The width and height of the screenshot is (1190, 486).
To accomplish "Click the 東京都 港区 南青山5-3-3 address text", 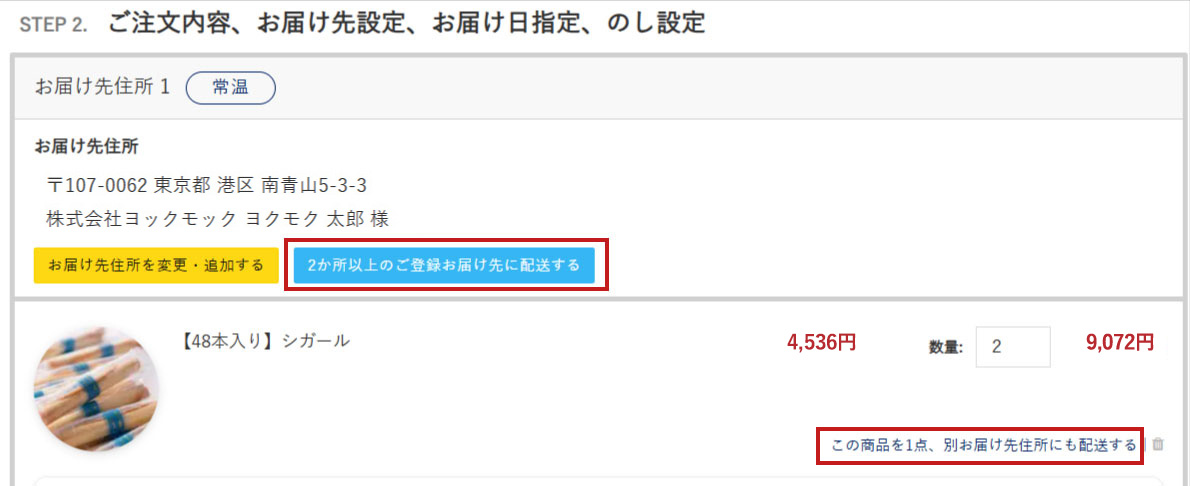I will pos(261,185).
